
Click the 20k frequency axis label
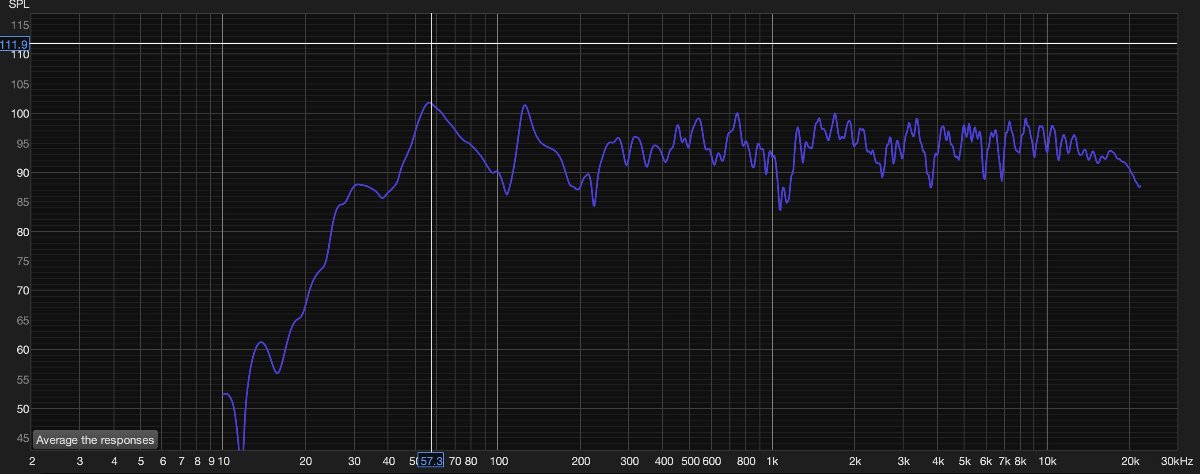[1130, 462]
